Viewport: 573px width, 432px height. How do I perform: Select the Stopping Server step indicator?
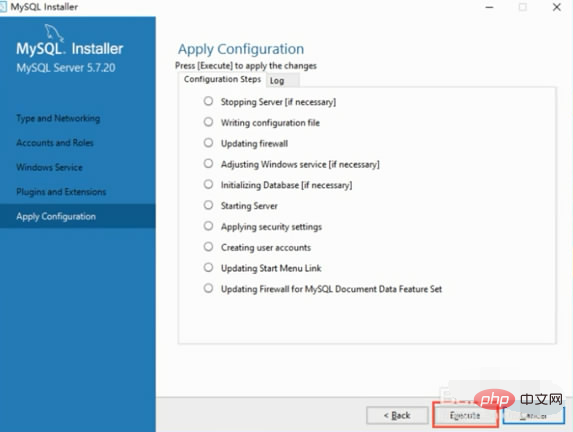coord(208,101)
